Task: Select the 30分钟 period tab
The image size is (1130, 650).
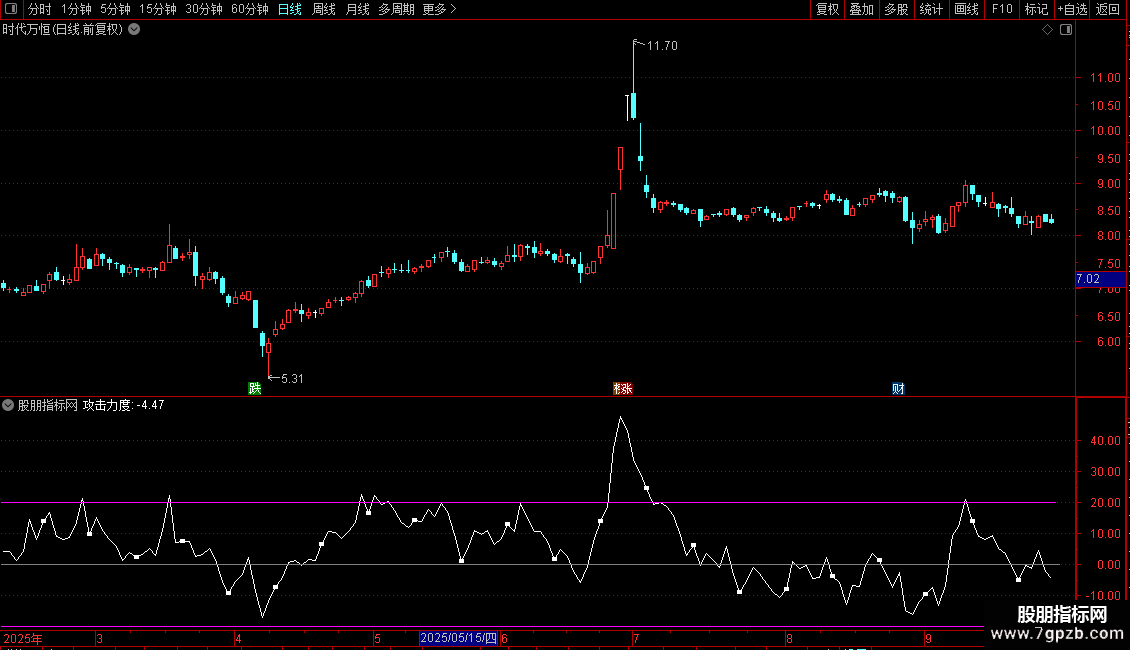Action: point(203,9)
